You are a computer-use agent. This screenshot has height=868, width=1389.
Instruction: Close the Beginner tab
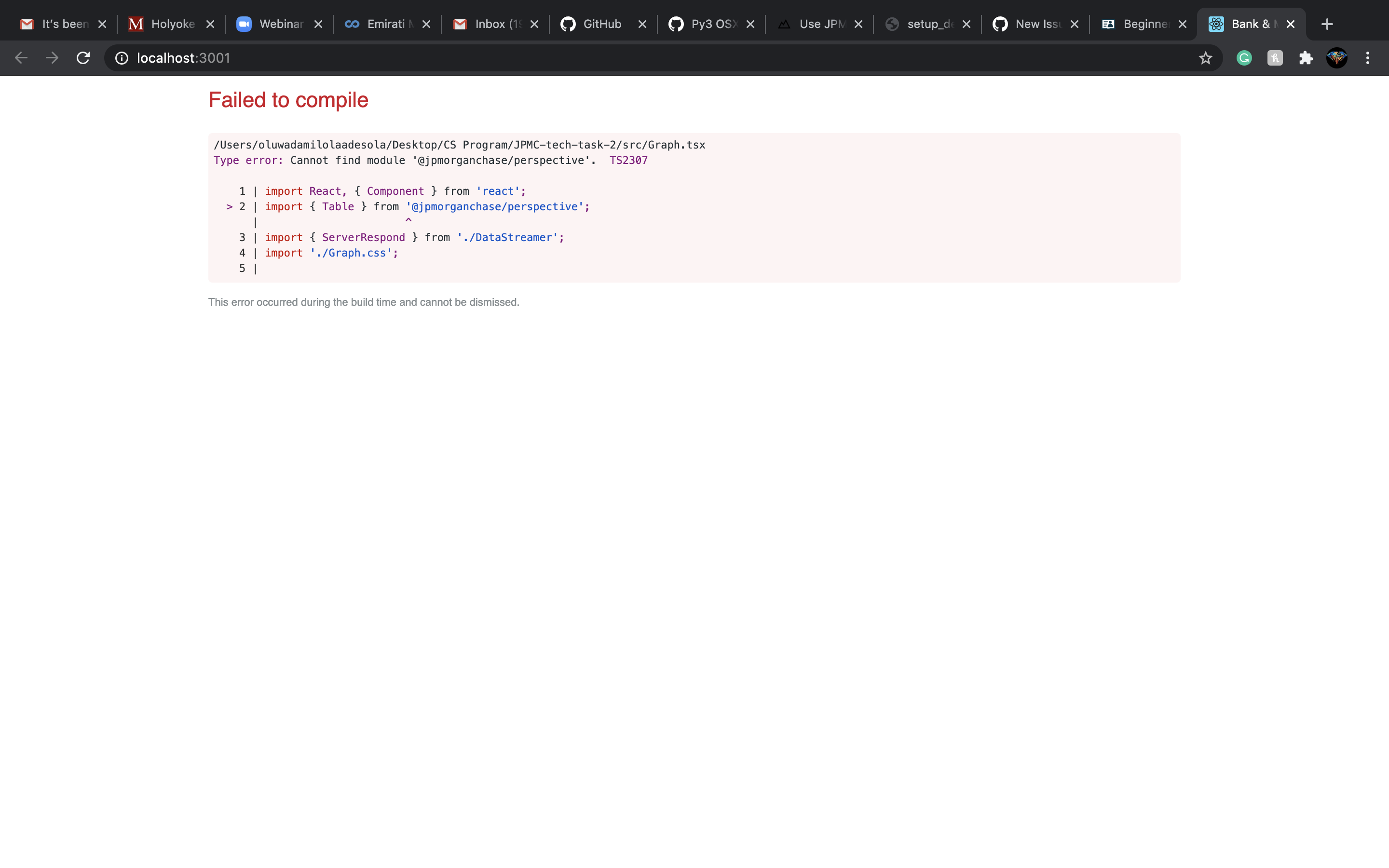click(x=1183, y=24)
